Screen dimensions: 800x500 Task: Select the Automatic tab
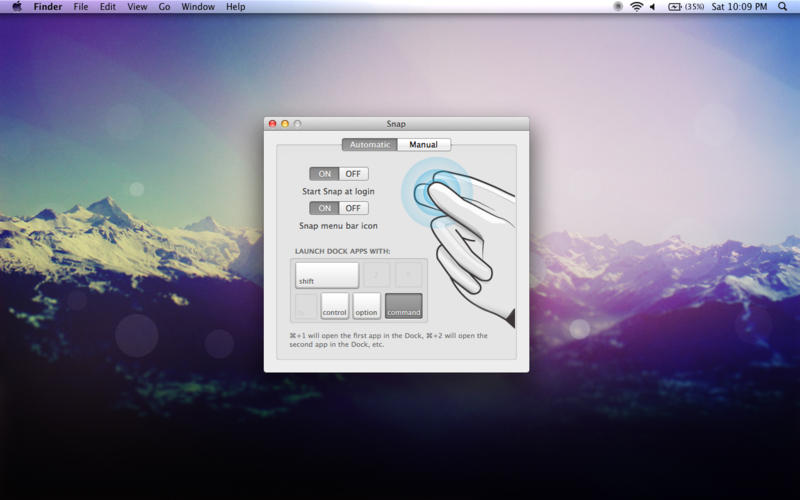pyautogui.click(x=370, y=144)
